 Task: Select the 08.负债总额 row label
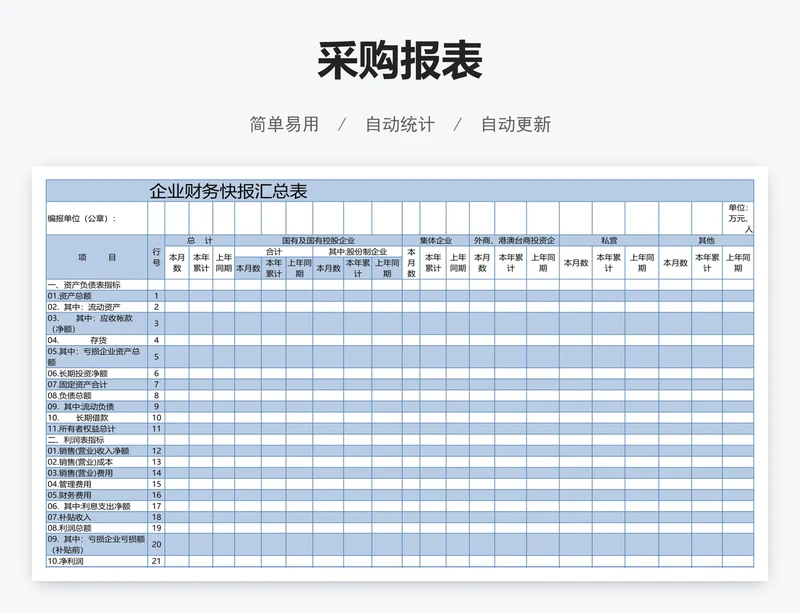coord(97,396)
